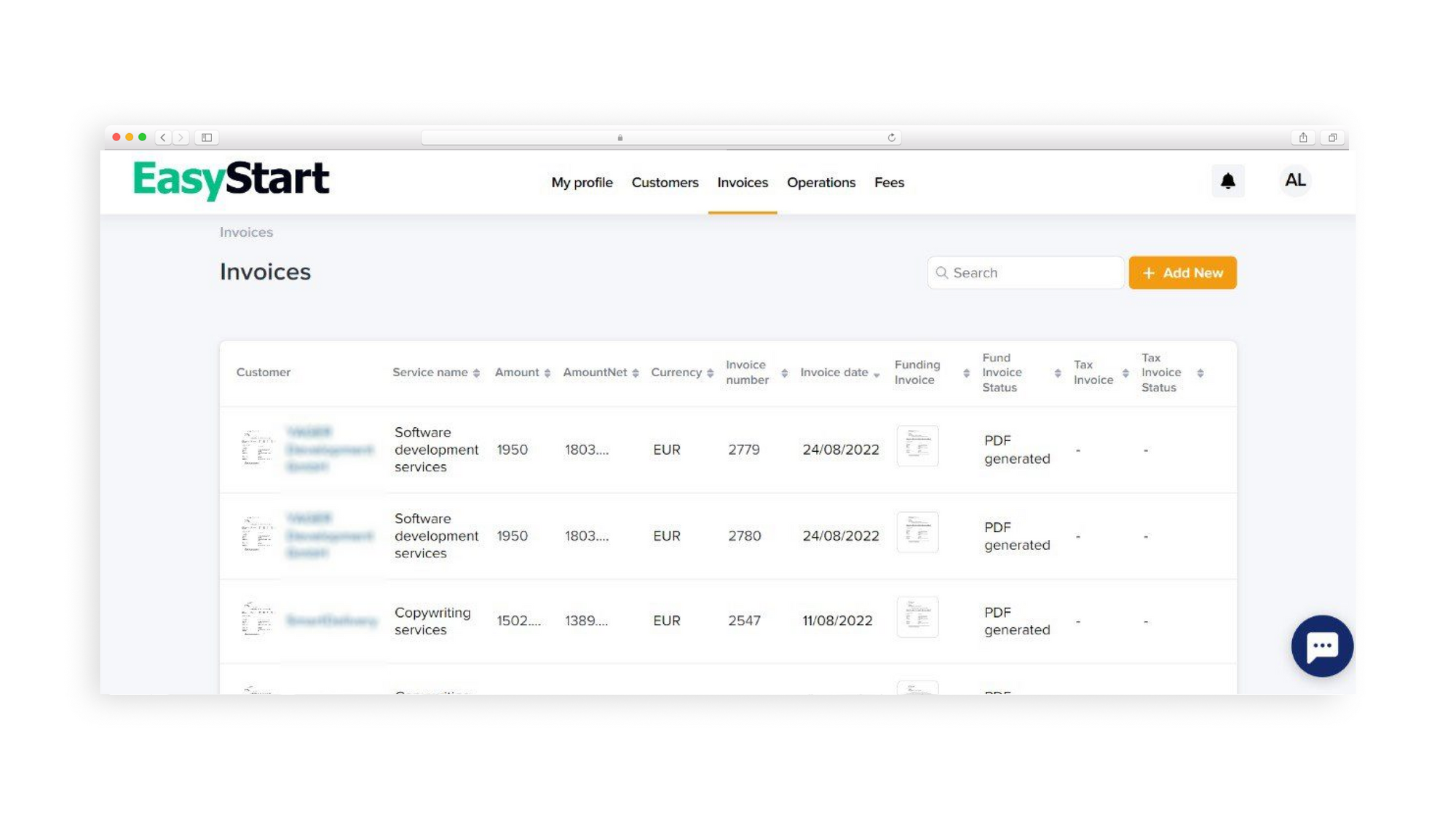Click the AL user avatar
This screenshot has height=820, width=1456.
point(1294,180)
